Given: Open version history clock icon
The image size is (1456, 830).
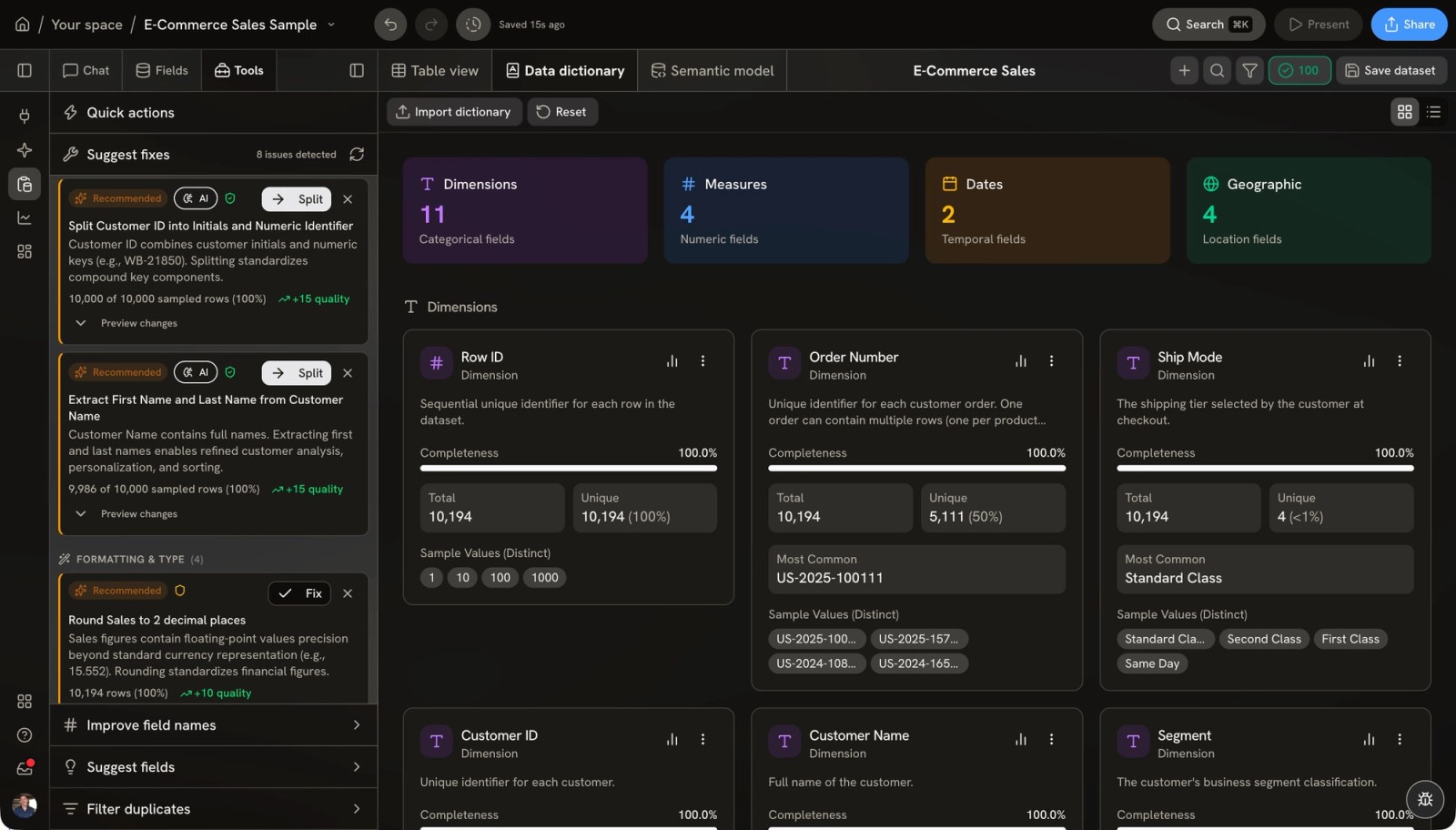Looking at the screenshot, I should tap(473, 25).
